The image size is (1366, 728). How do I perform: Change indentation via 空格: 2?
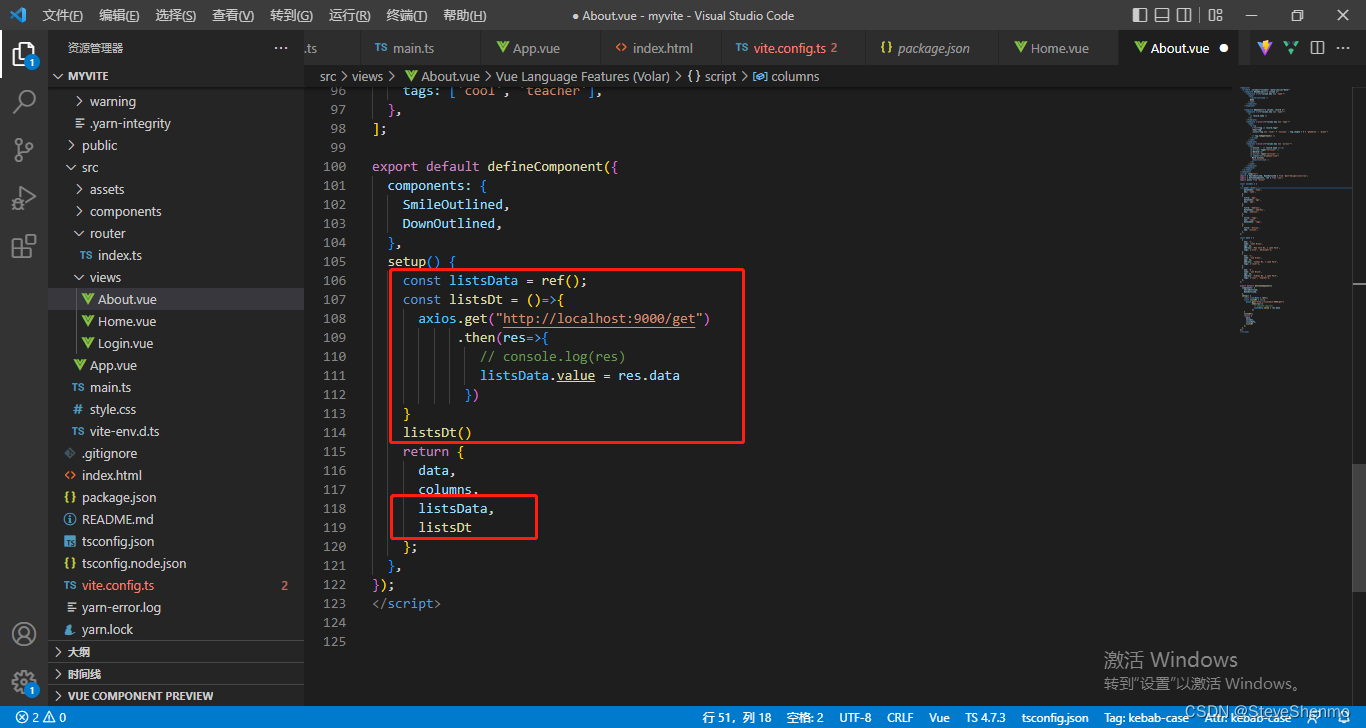click(805, 717)
